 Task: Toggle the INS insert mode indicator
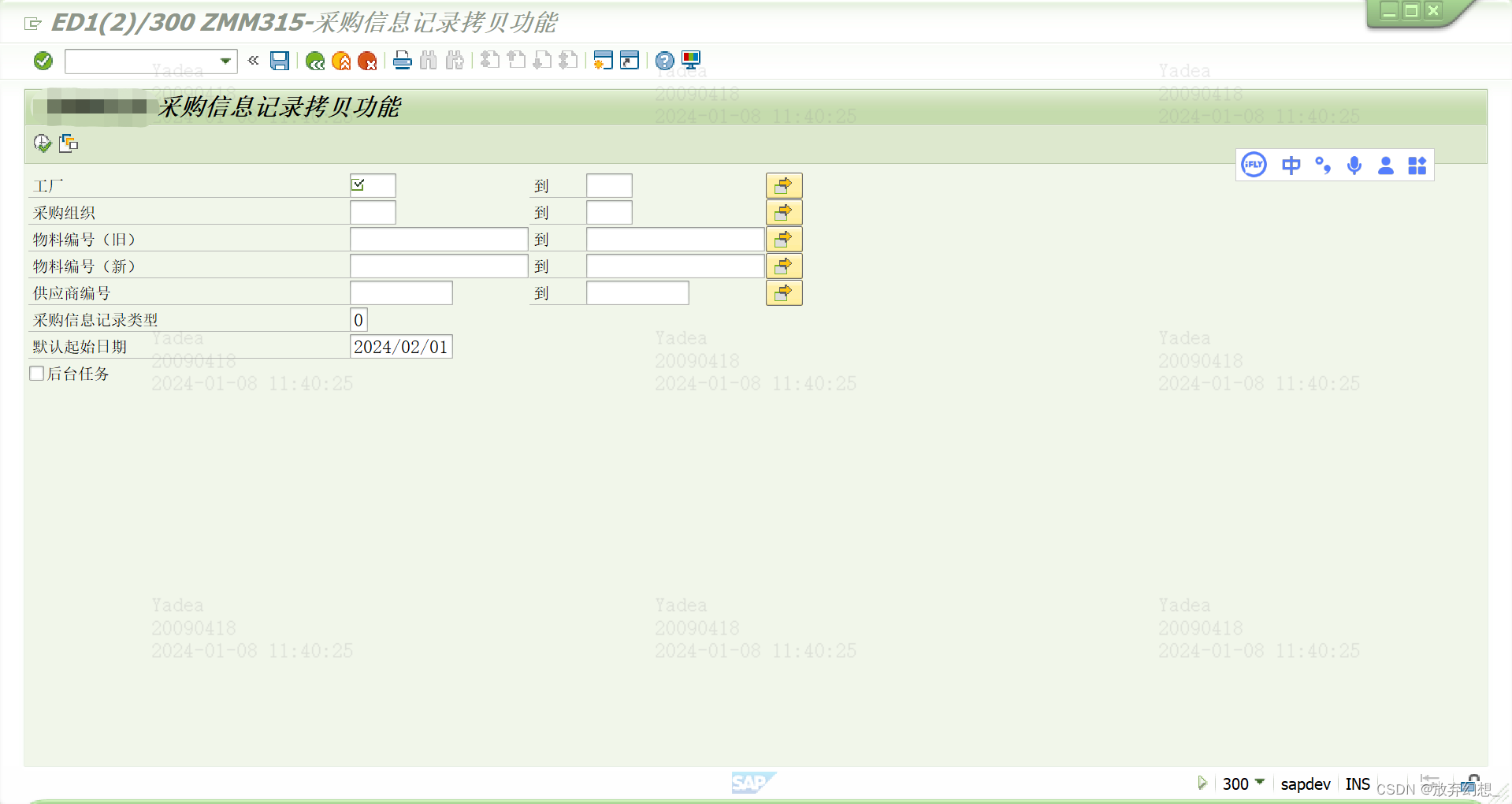1358,784
